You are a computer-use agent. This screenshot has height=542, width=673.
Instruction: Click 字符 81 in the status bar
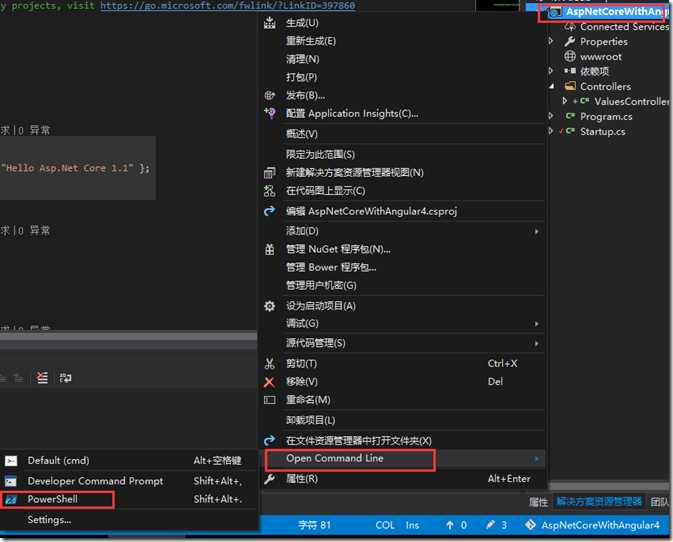(314, 525)
